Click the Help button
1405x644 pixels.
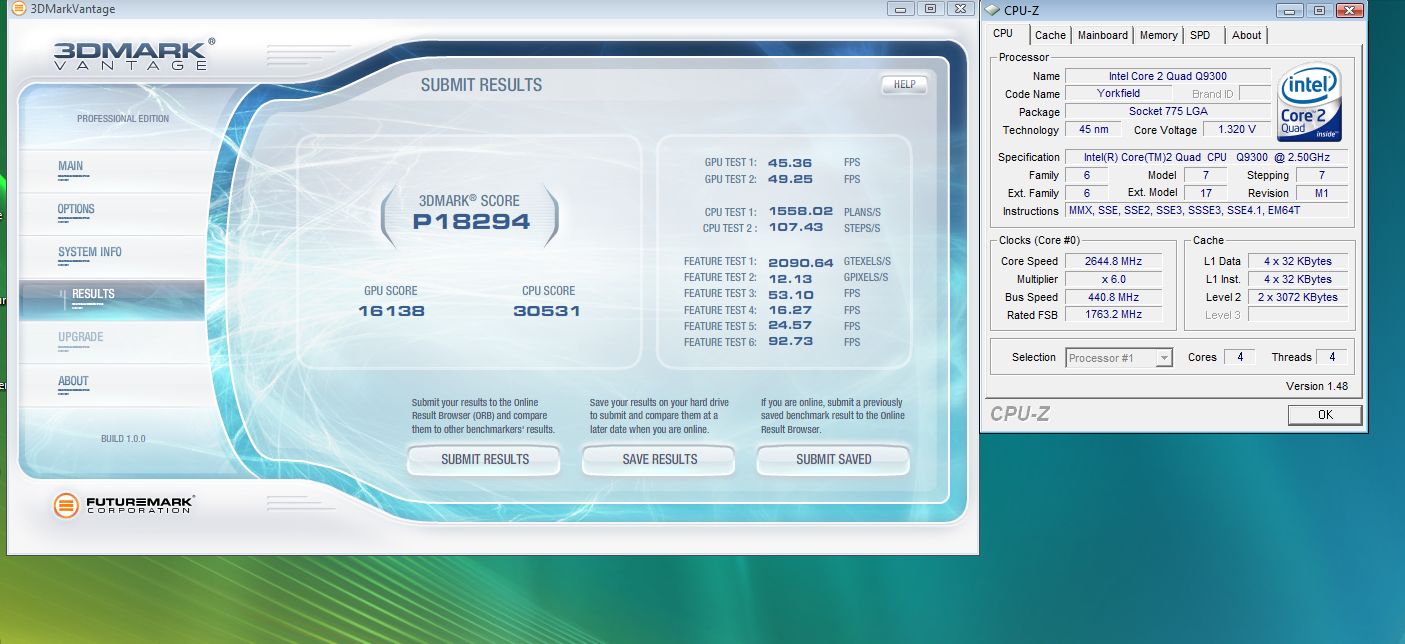coord(904,85)
